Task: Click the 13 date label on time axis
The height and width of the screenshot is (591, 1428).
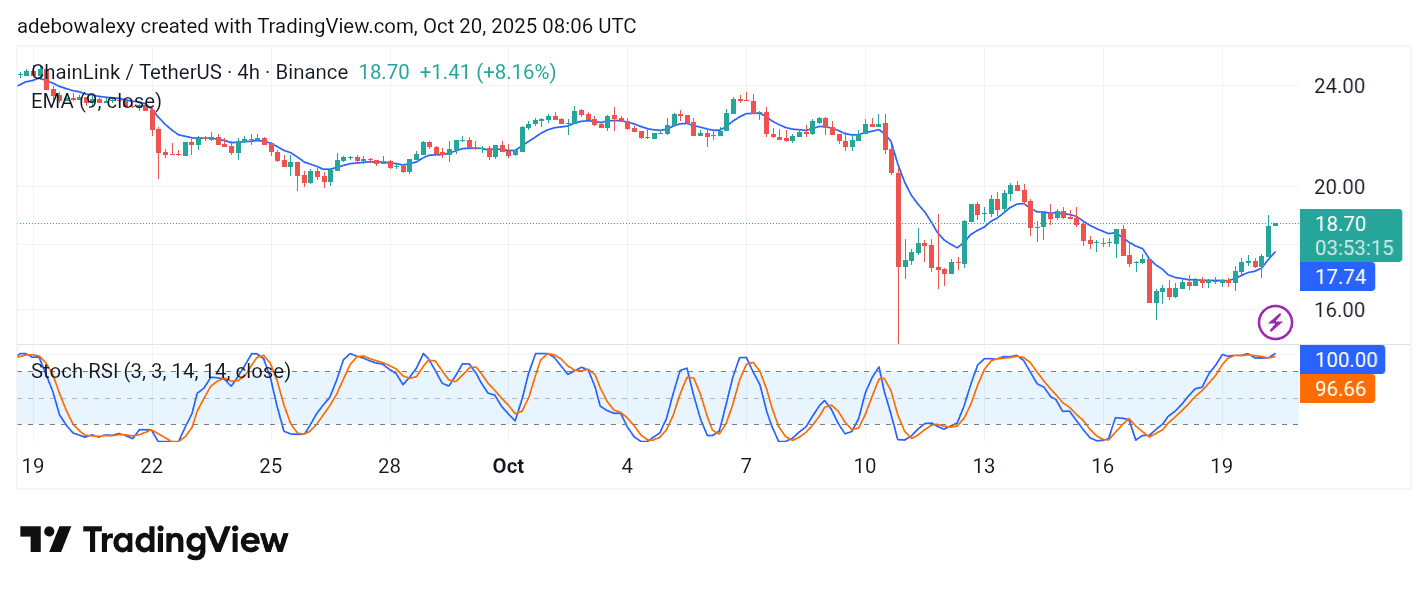Action: [x=984, y=466]
